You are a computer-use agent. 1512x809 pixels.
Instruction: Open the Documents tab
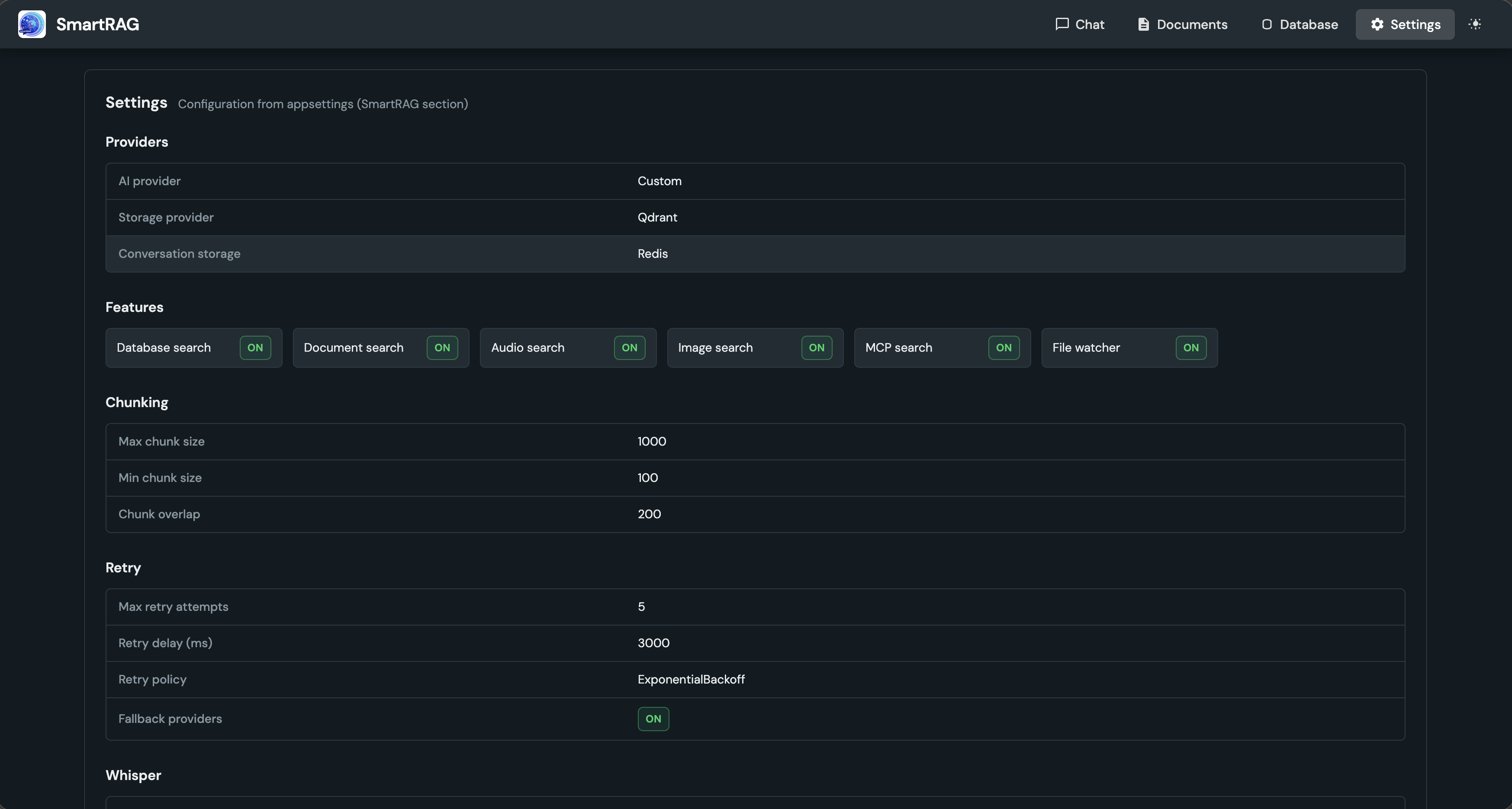point(1183,24)
